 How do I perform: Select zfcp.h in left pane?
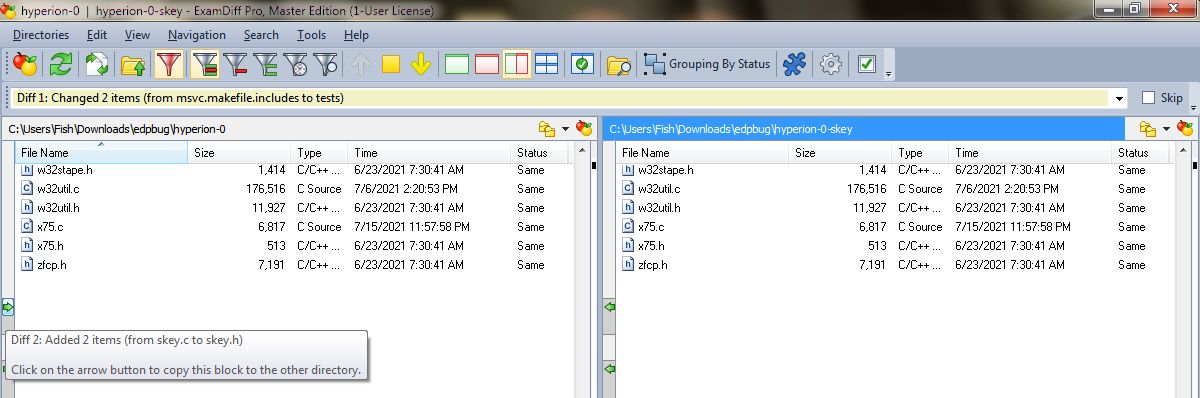(51, 265)
